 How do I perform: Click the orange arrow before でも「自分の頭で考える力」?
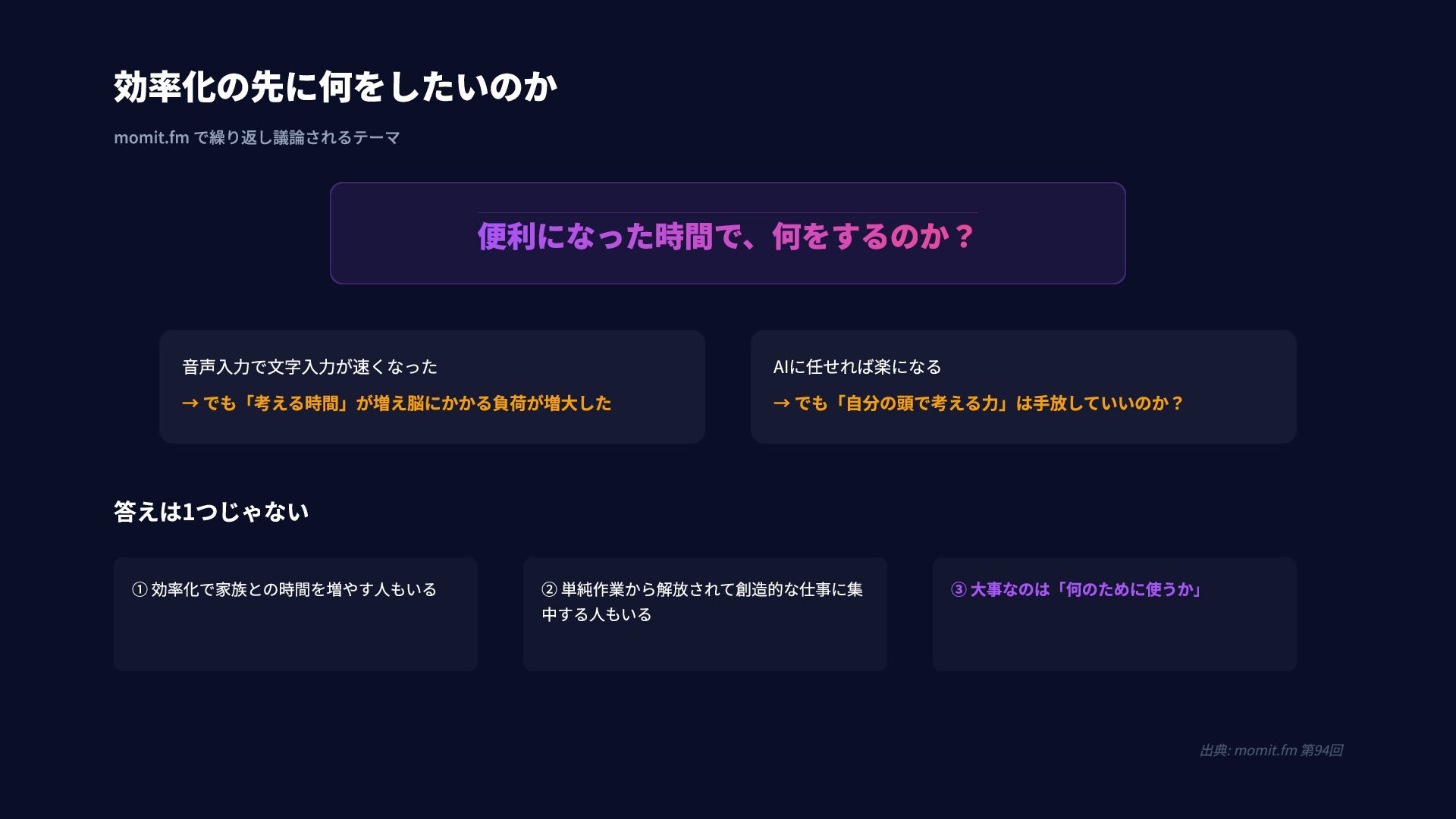pos(781,403)
